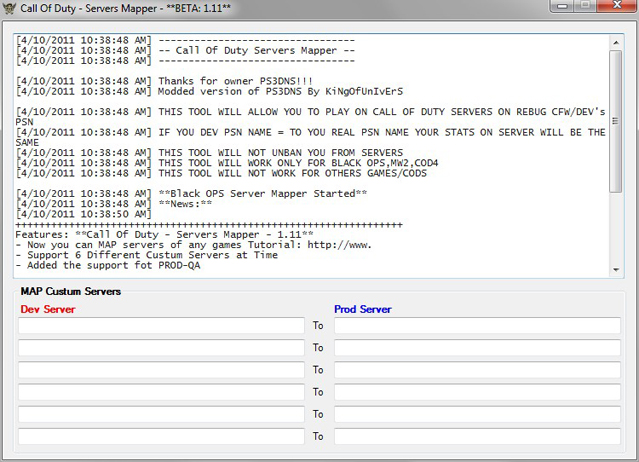
Task: Click the blue Prod Server label
Action: [363, 309]
